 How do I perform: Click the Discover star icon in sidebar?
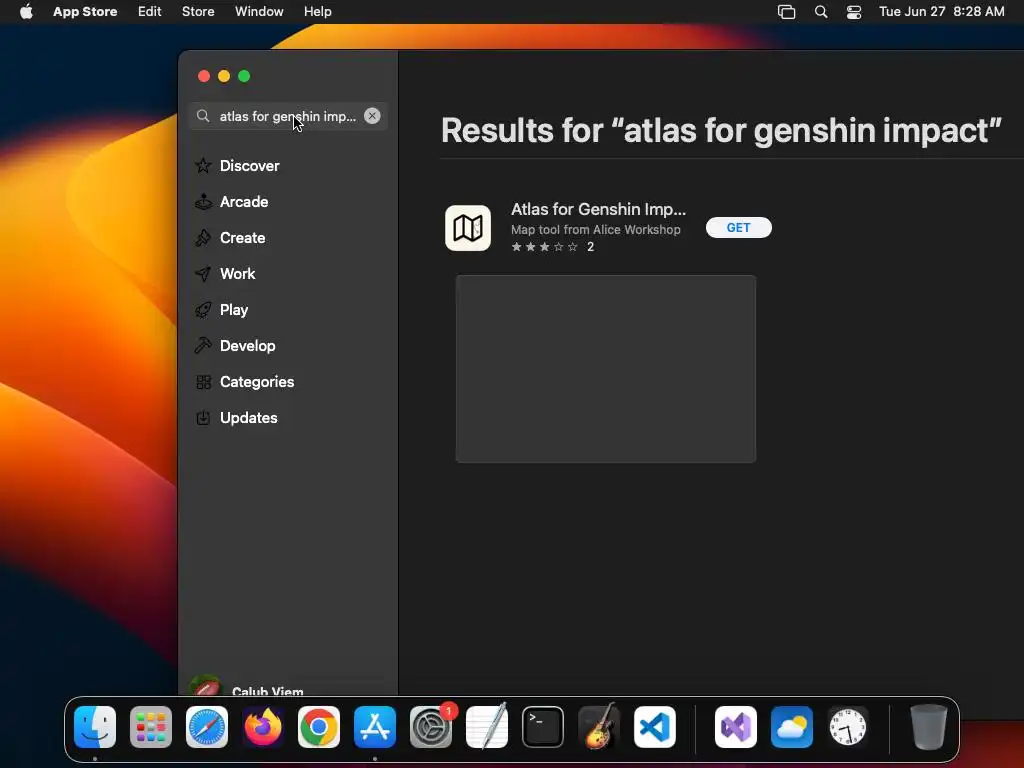tap(203, 166)
